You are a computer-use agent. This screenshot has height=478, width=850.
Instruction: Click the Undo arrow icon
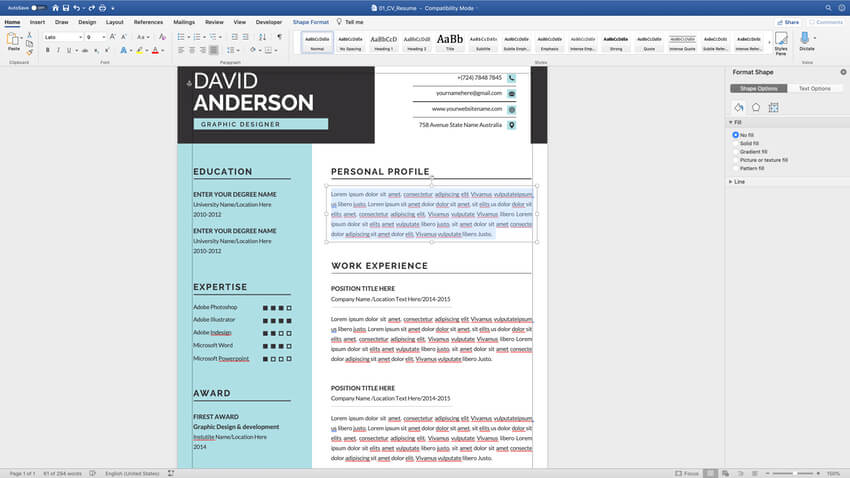pyautogui.click(x=76, y=8)
